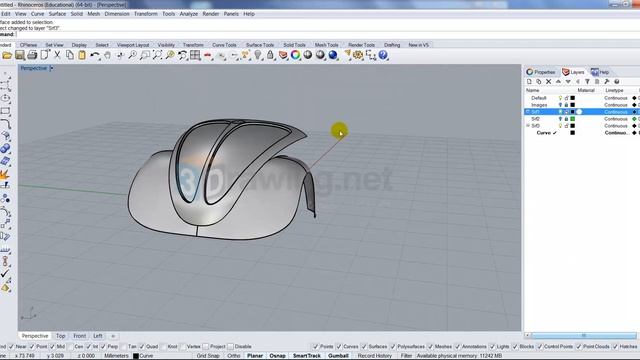The image size is (640, 360).
Task: Click the Copy icon in toolbar
Action: (70, 55)
